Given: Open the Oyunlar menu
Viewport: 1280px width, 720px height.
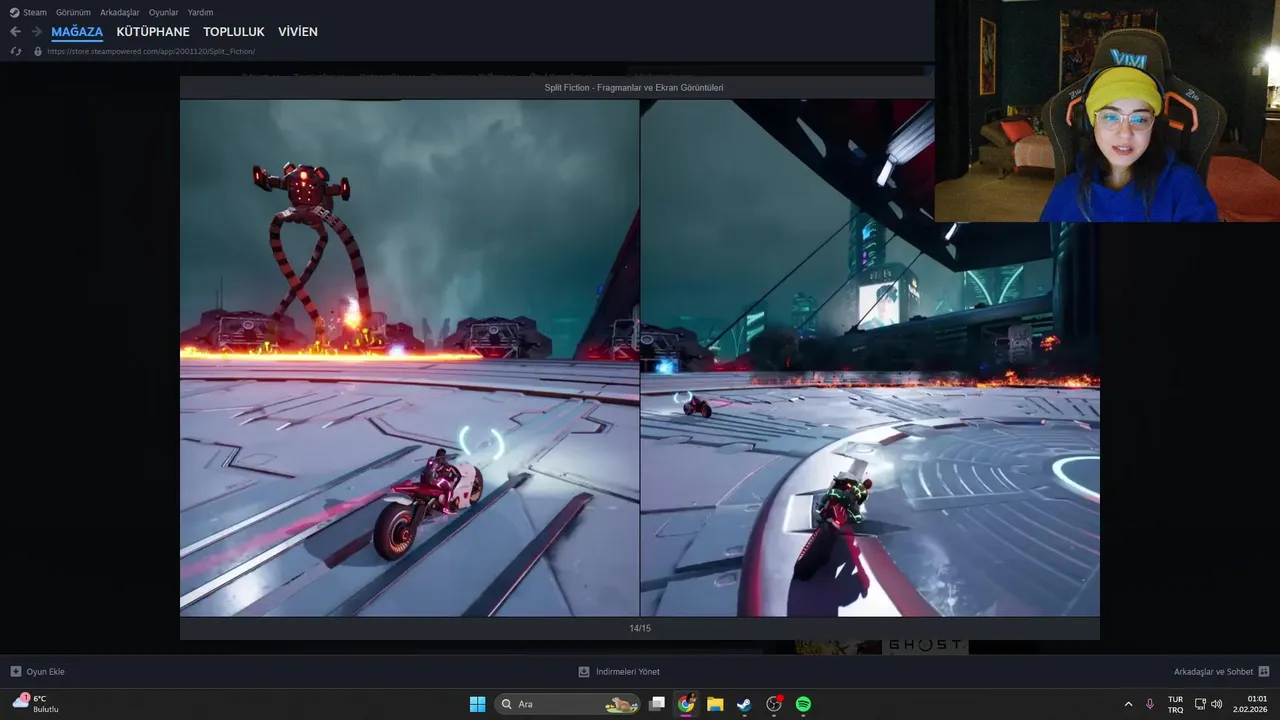Looking at the screenshot, I should 163,12.
